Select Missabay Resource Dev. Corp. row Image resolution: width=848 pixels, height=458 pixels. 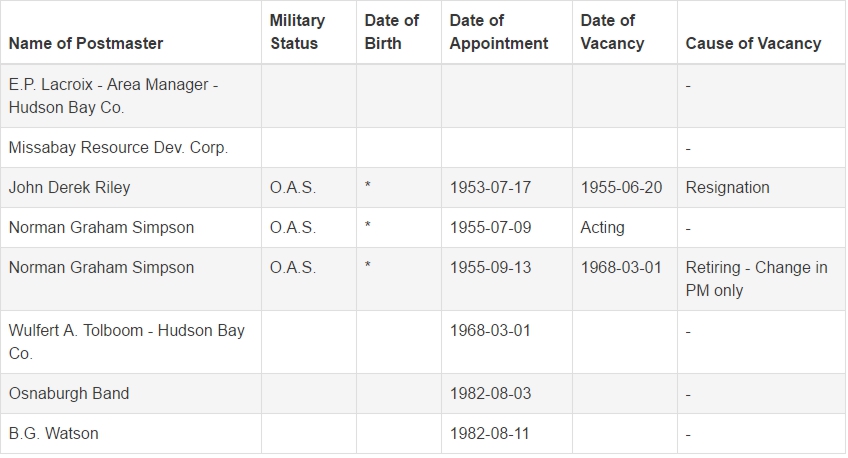pyautogui.click(x=423, y=148)
